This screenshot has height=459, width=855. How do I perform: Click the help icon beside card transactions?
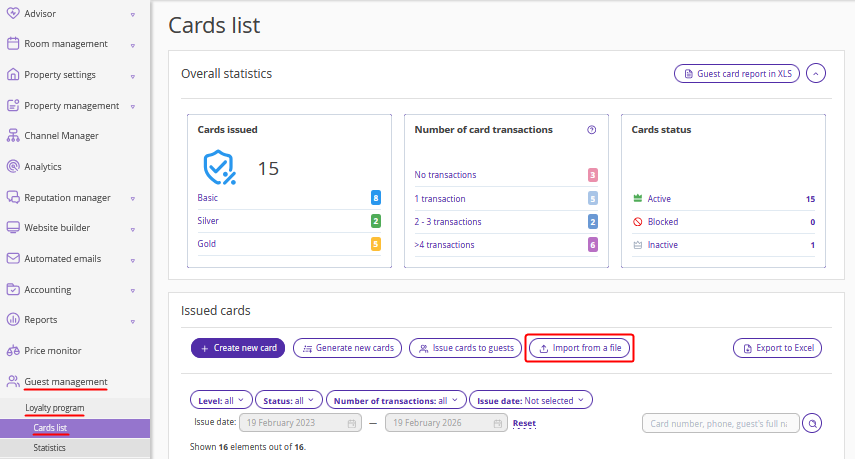point(591,130)
